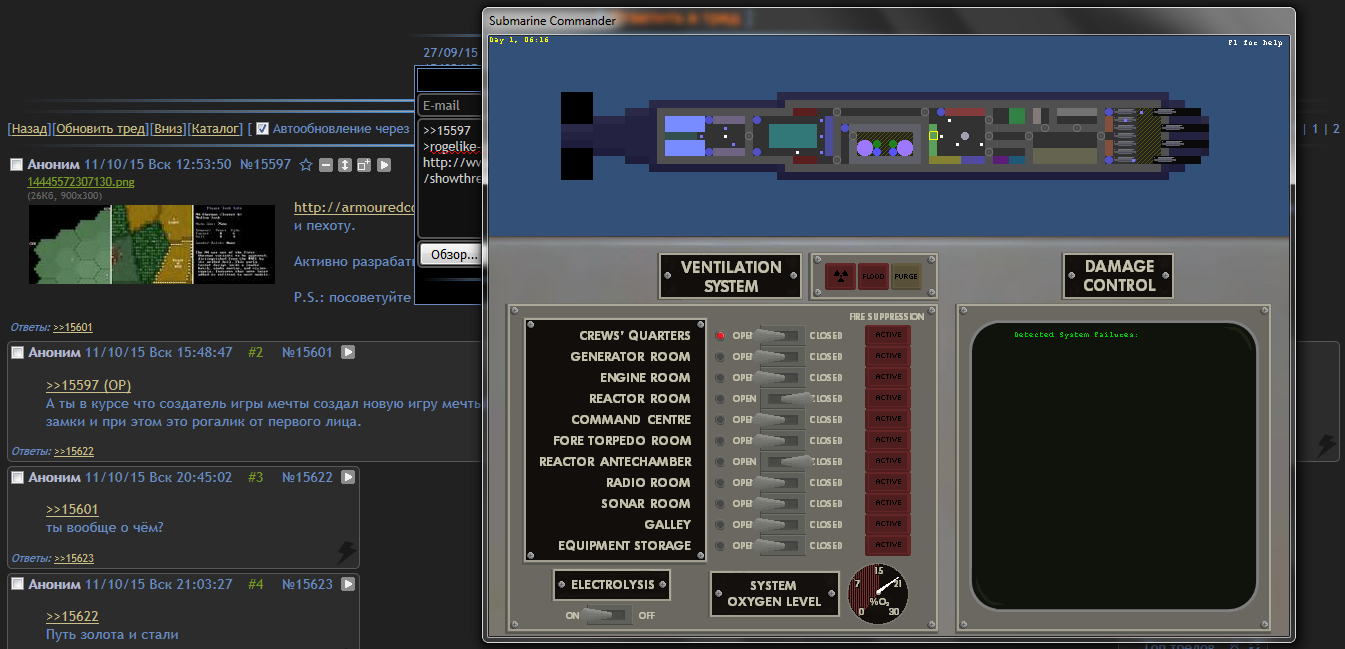Open the triangle post menu on post №15601
Screen dimensions: 1345x649
click(348, 352)
